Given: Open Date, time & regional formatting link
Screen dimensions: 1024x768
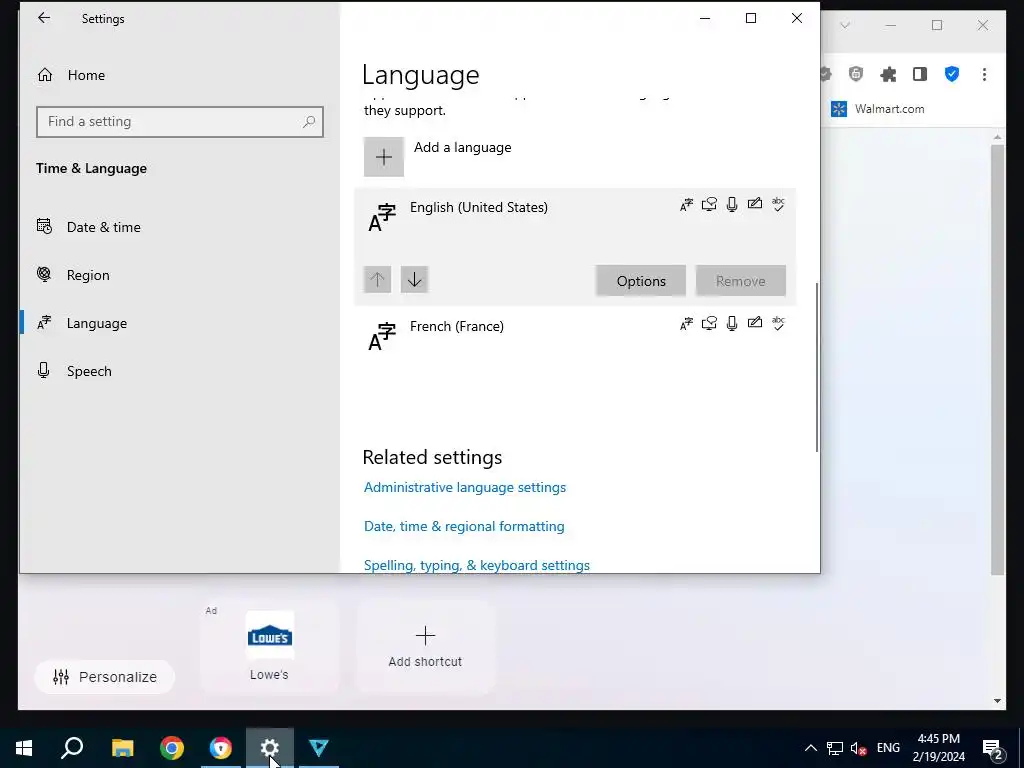Looking at the screenshot, I should pos(464,526).
